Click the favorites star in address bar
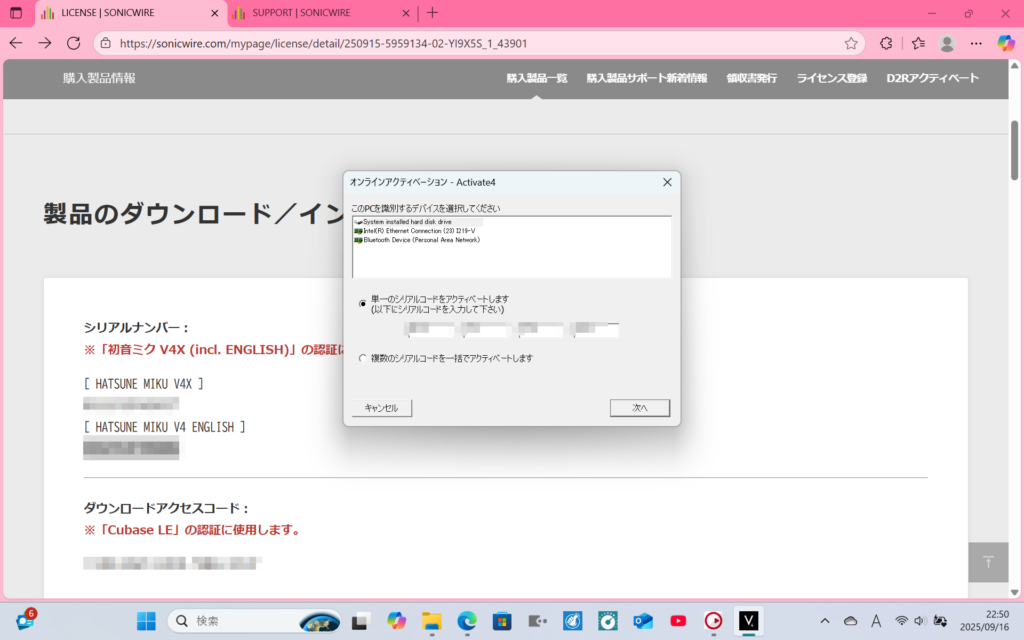This screenshot has width=1024, height=640. [851, 43]
